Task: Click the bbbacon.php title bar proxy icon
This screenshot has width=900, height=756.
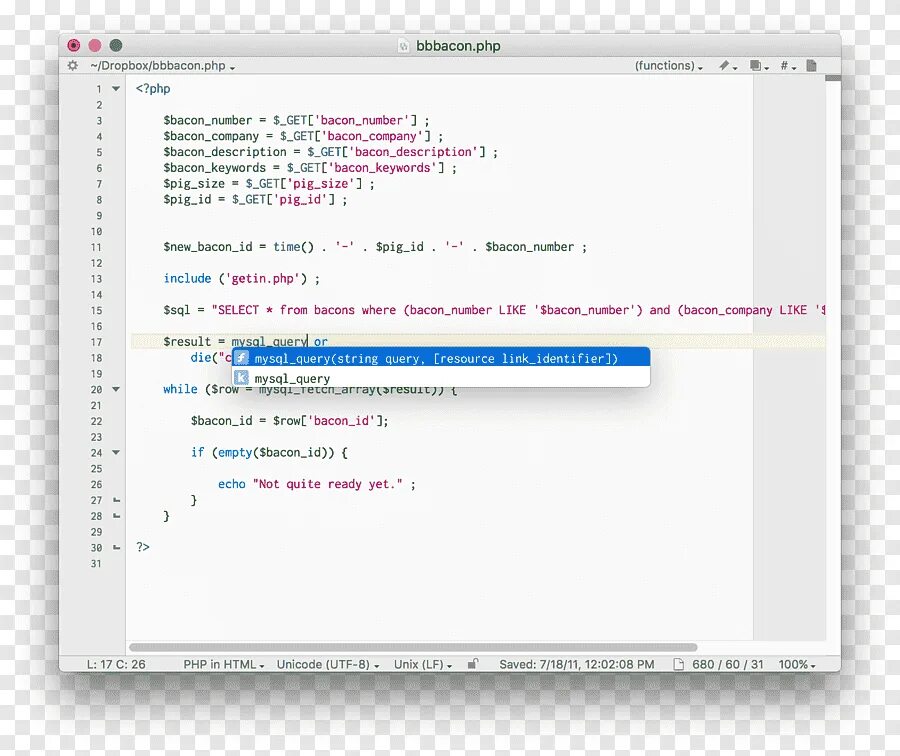Action: (x=404, y=46)
